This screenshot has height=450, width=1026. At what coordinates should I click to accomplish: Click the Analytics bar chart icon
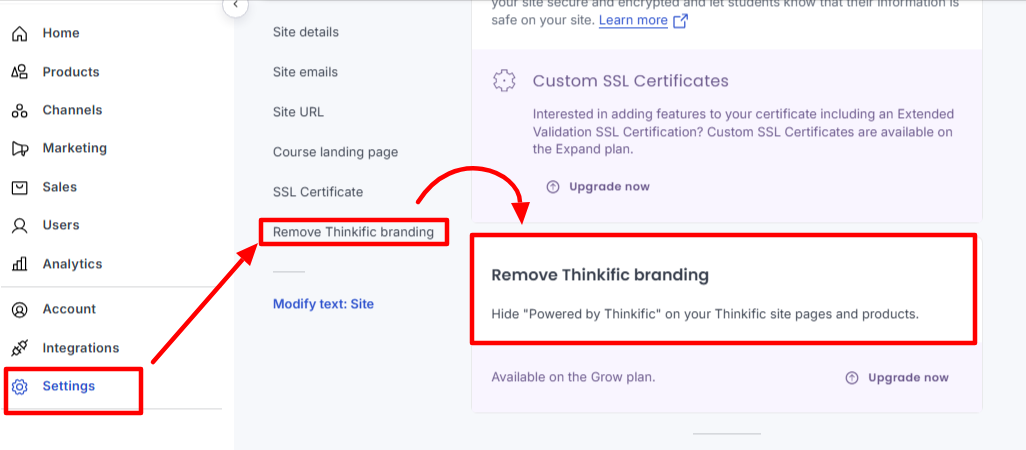point(19,264)
